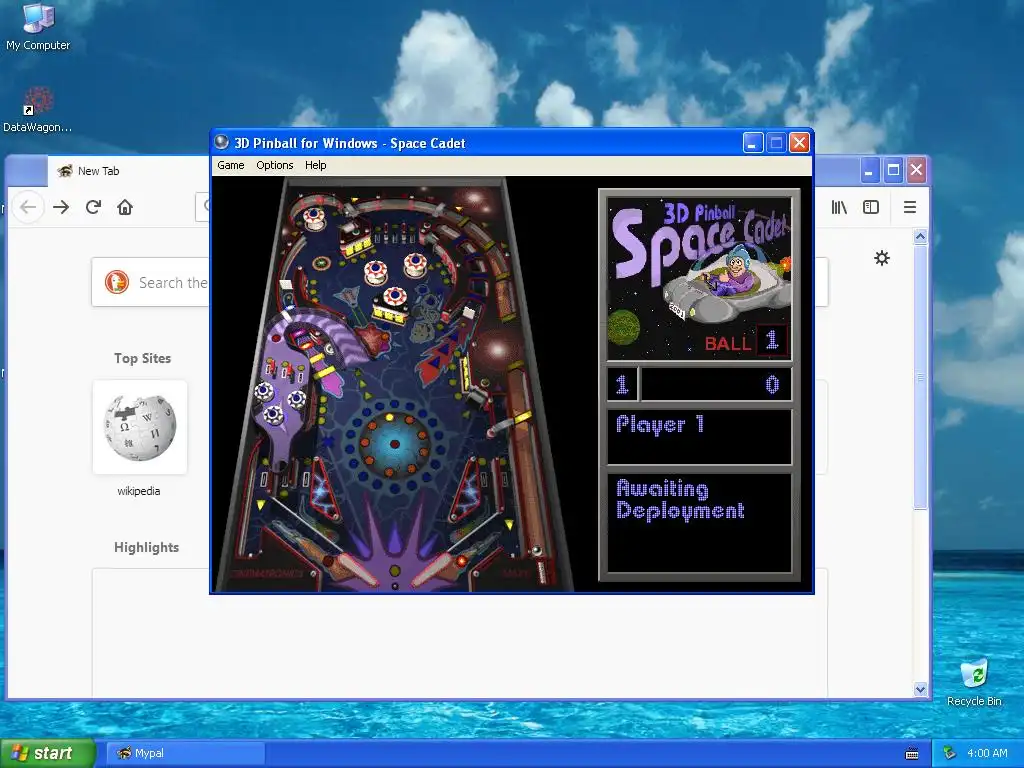Toggle the browser sidebar icon

click(x=871, y=207)
